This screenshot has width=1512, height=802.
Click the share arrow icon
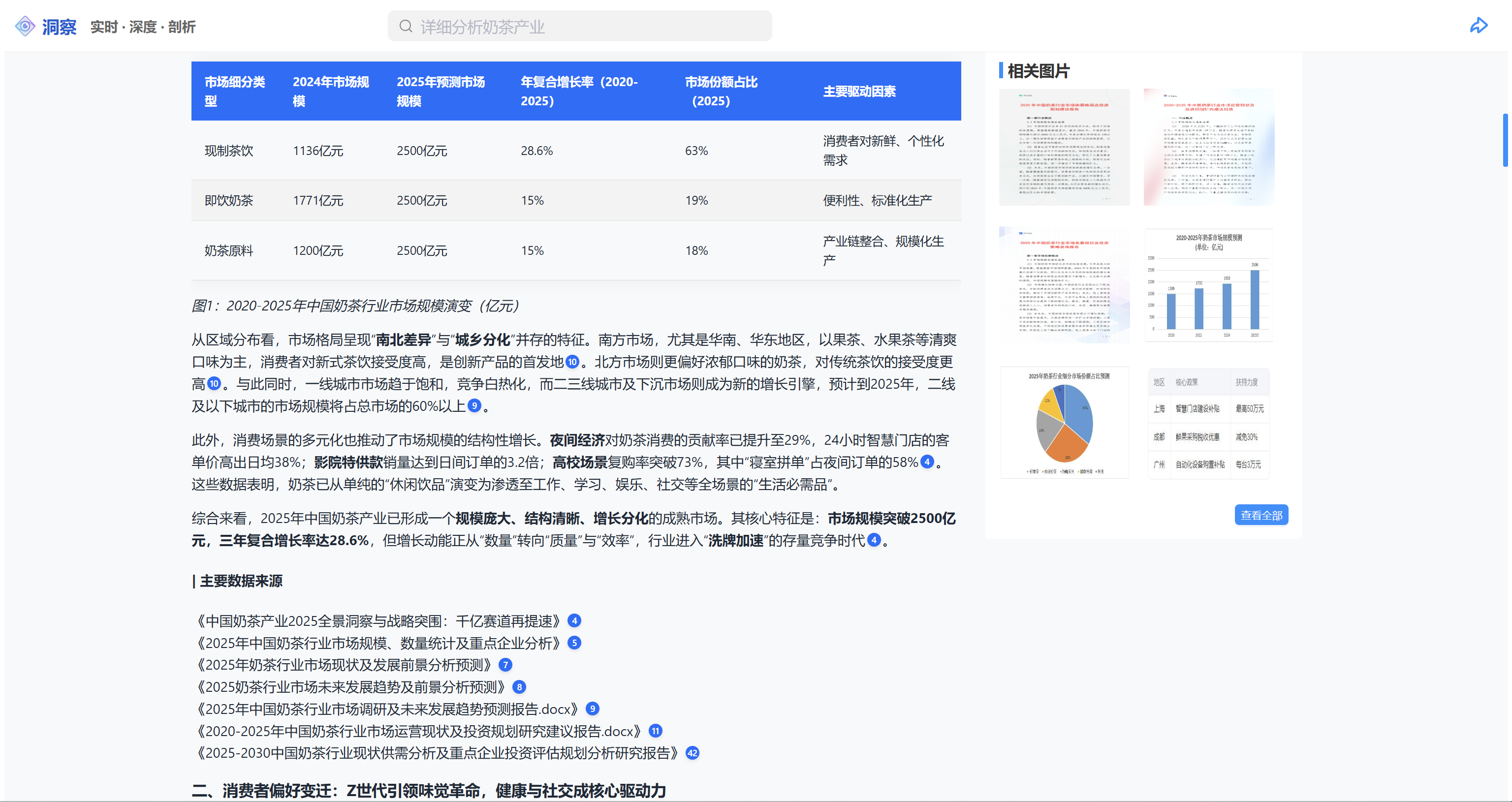click(1478, 26)
